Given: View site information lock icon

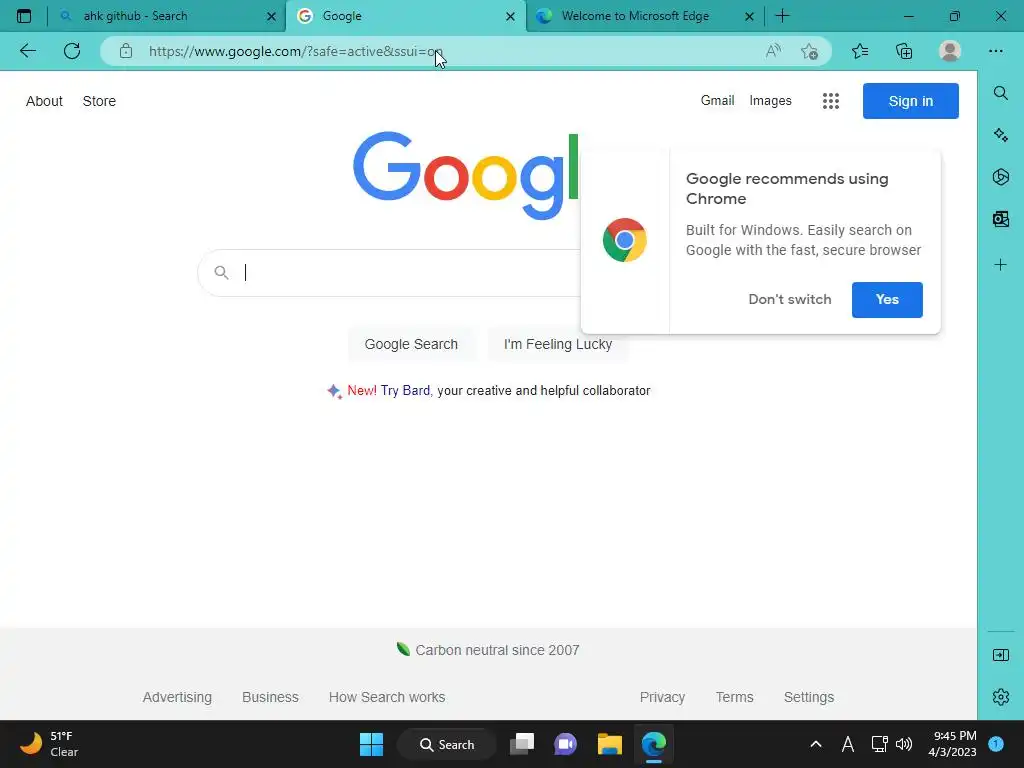Looking at the screenshot, I should point(126,51).
